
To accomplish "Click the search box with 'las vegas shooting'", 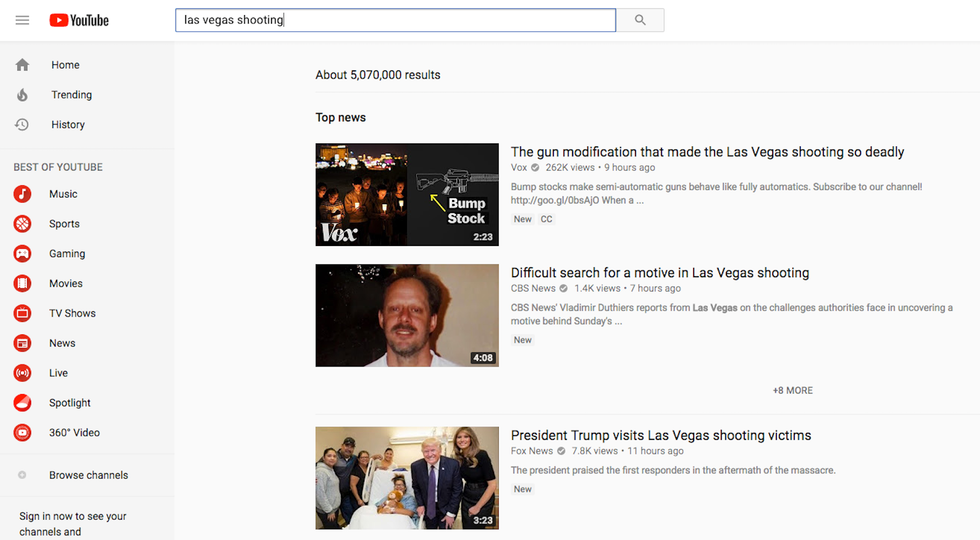I will pyautogui.click(x=395, y=20).
